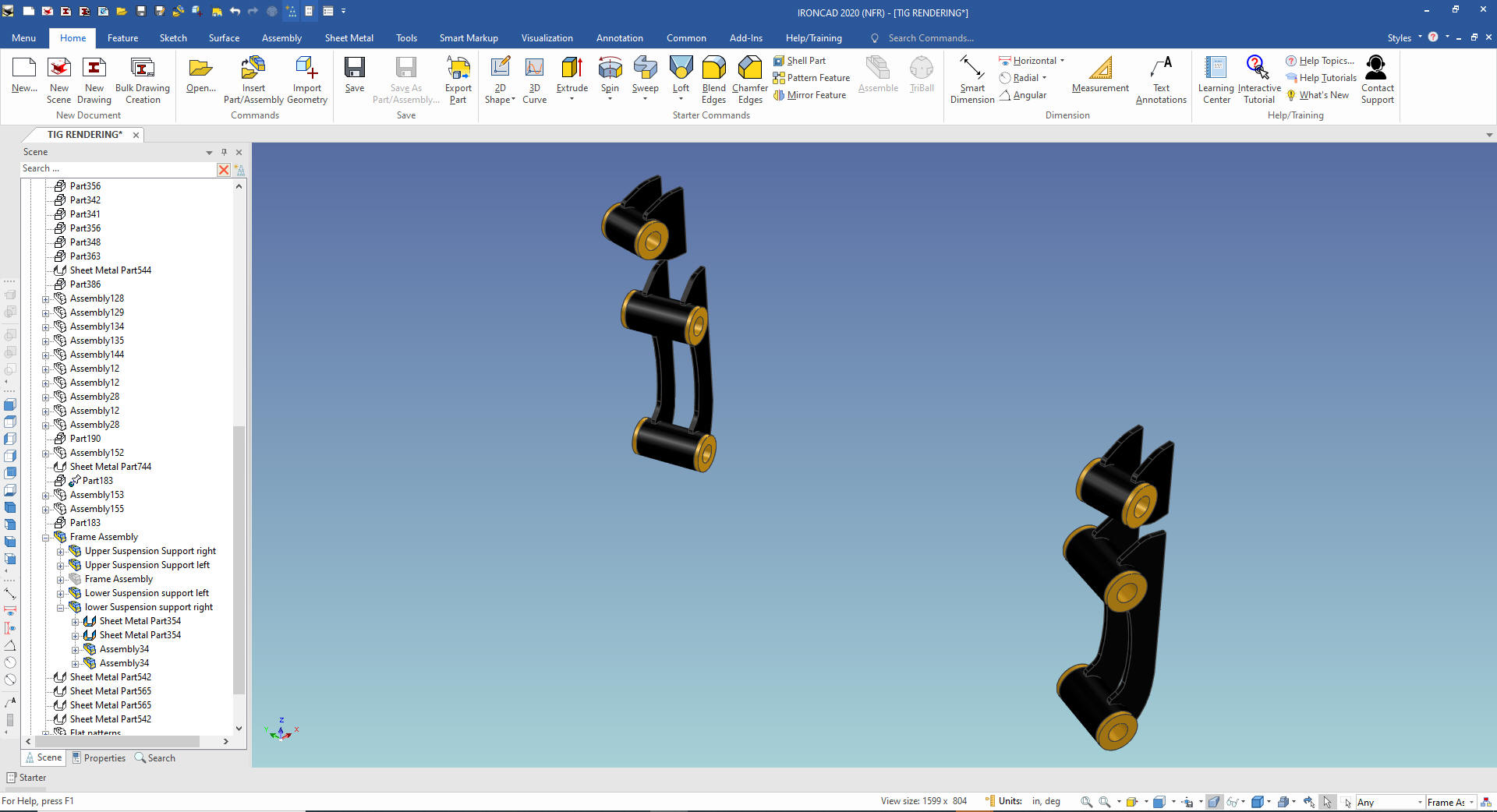Collapse the lower Suspension support right node
This screenshot has height=812, width=1497.
pos(61,608)
